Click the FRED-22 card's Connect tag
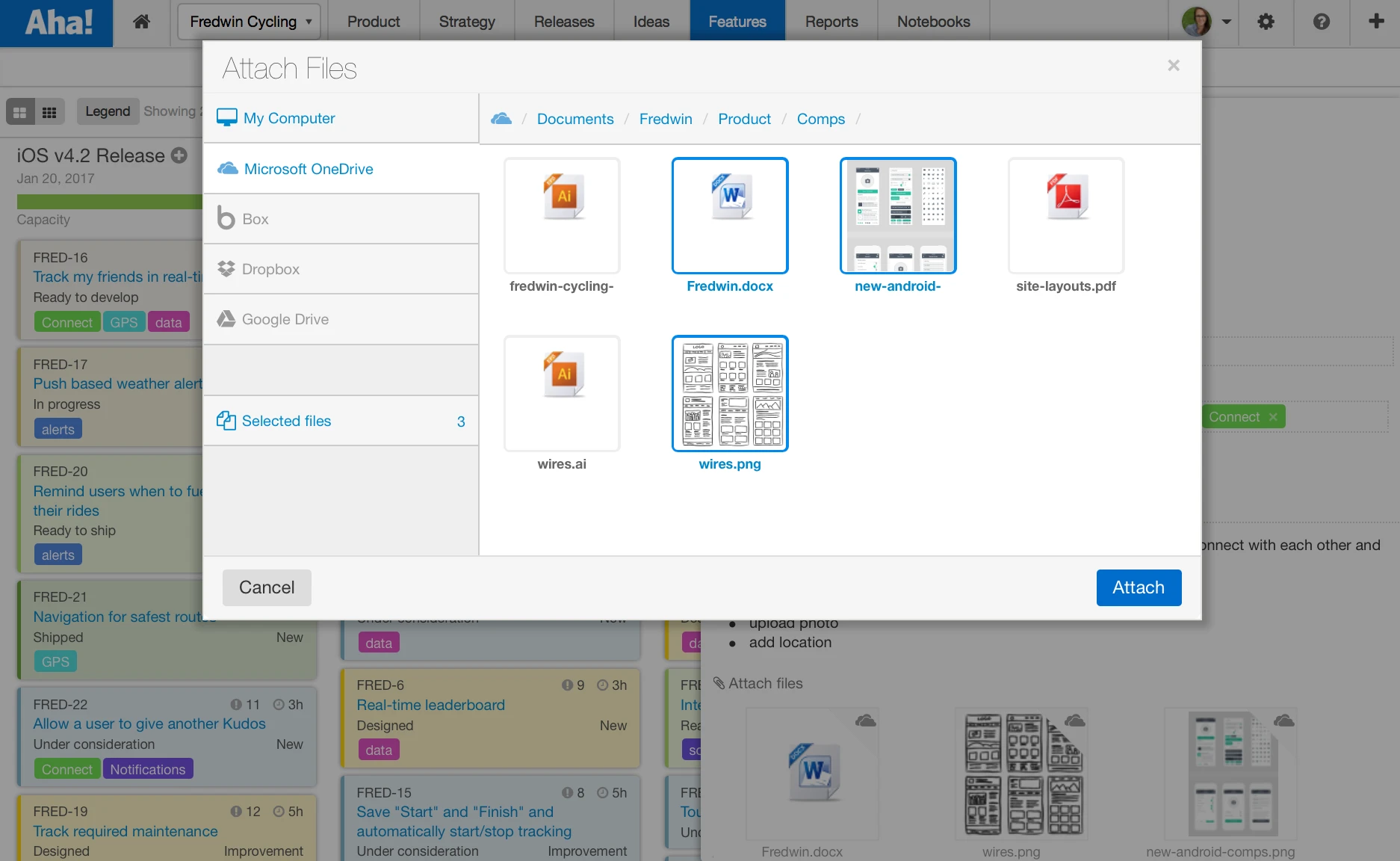Image resolution: width=1400 pixels, height=861 pixels. (x=67, y=769)
